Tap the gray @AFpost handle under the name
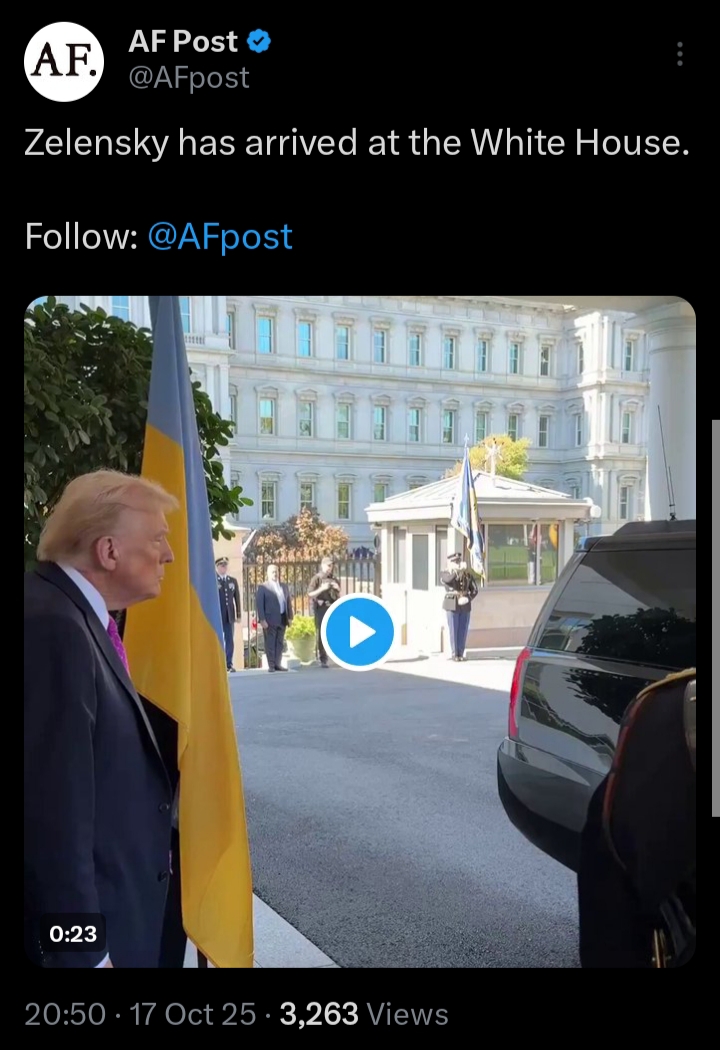720x1050 pixels. [x=189, y=78]
